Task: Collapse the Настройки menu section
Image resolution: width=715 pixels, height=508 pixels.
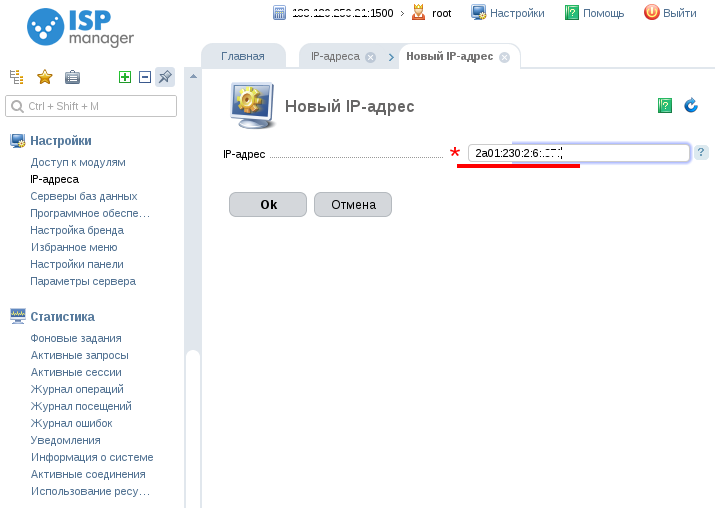Action: coord(61,140)
